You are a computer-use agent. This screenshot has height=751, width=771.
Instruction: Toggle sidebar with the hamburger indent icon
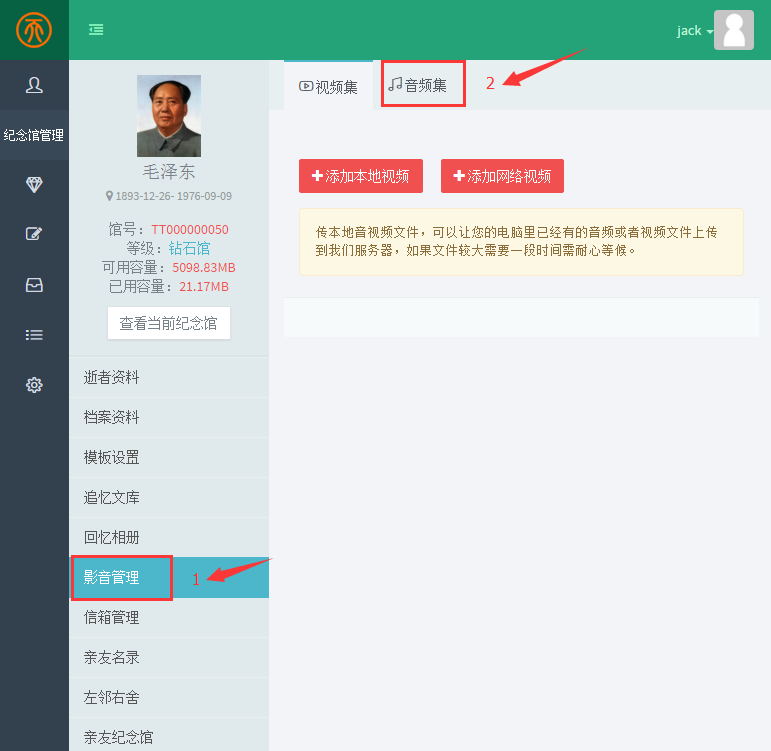coord(96,30)
